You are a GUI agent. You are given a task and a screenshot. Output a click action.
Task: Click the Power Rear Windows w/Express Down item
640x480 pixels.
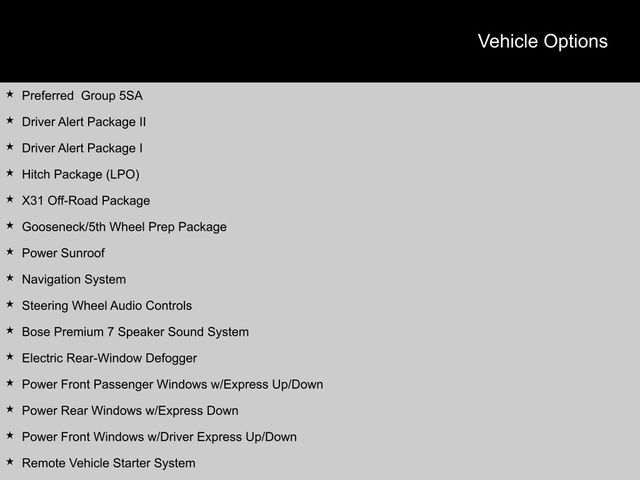click(x=130, y=411)
